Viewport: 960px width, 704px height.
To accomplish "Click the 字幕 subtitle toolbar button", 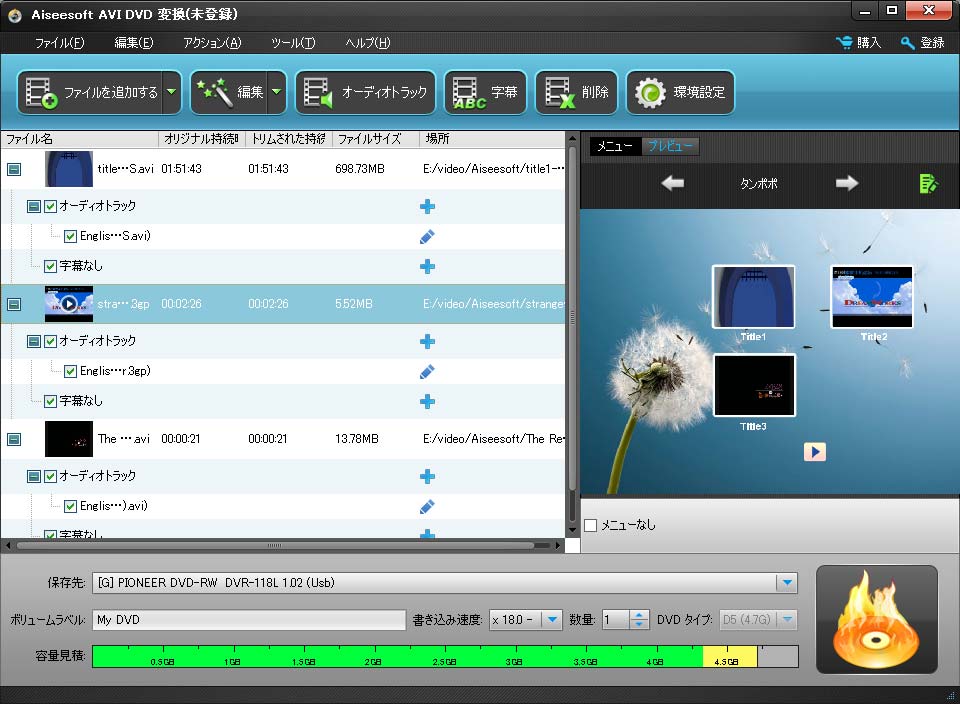I will 485,93.
